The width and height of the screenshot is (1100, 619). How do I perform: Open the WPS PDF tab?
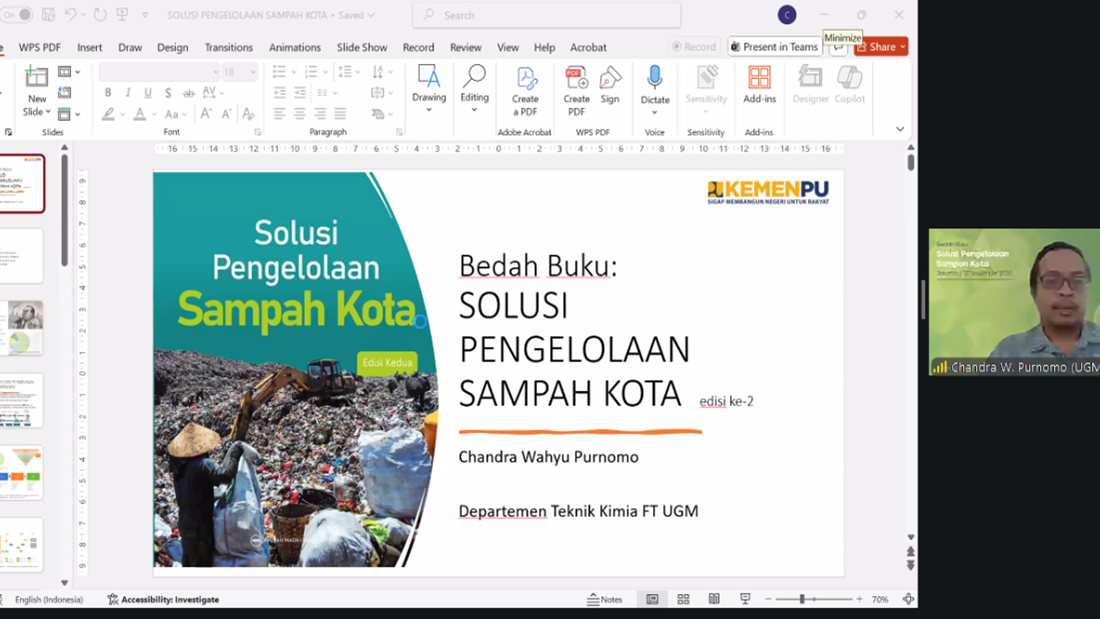tap(39, 47)
